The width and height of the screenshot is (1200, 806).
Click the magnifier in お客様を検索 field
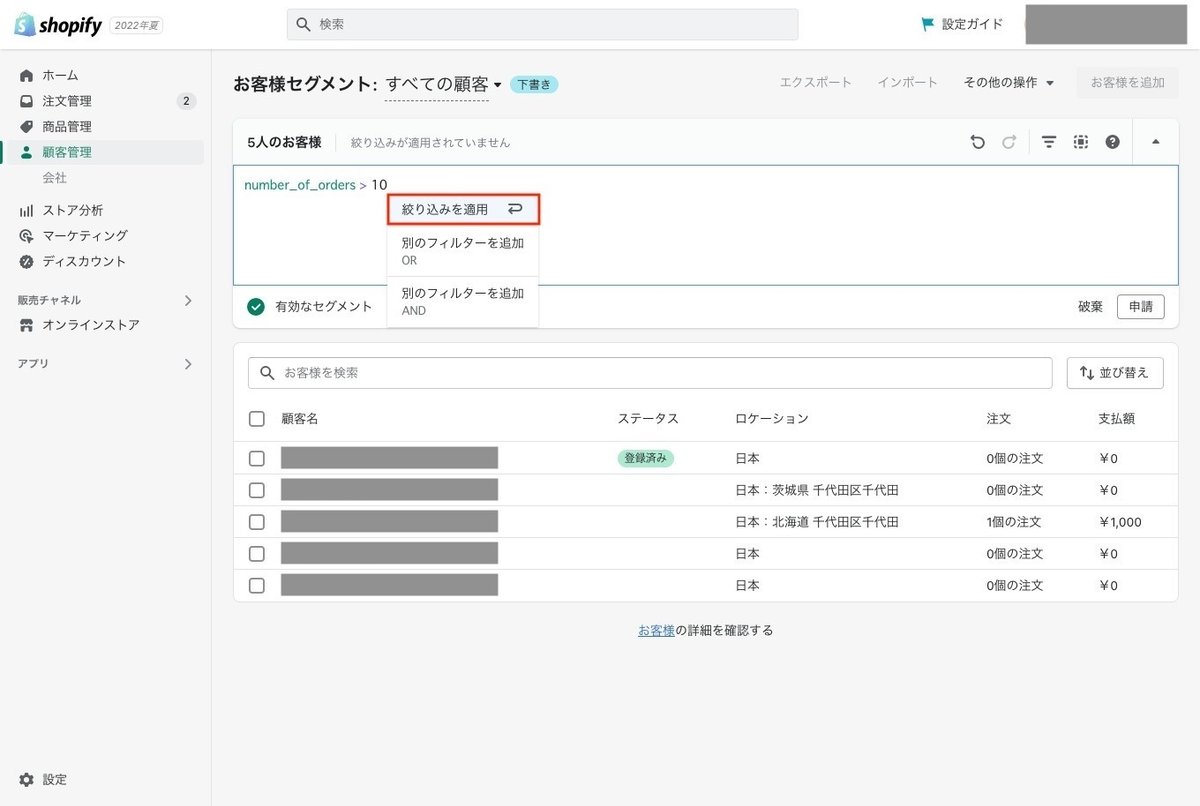(267, 373)
